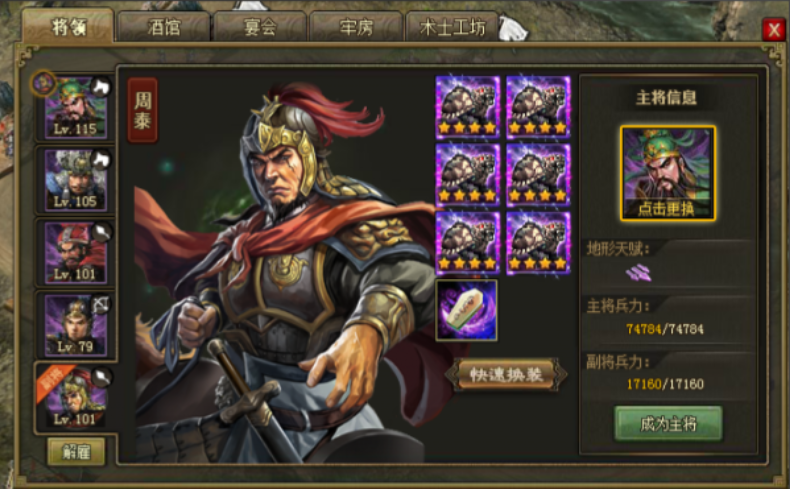
Task: Click the top-right turtle equipment slot
Action: (538, 107)
